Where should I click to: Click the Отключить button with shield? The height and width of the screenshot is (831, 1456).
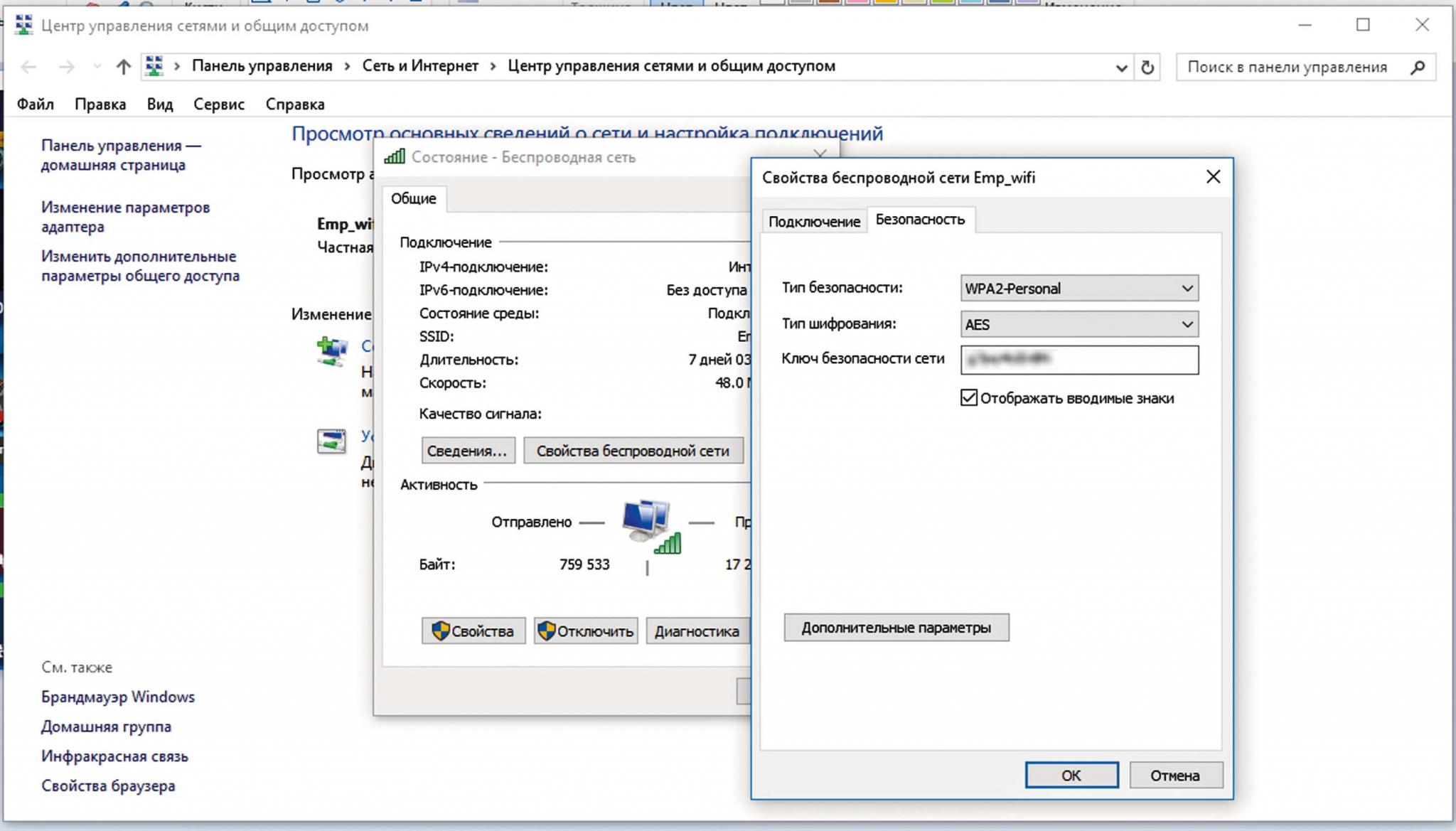[x=586, y=631]
